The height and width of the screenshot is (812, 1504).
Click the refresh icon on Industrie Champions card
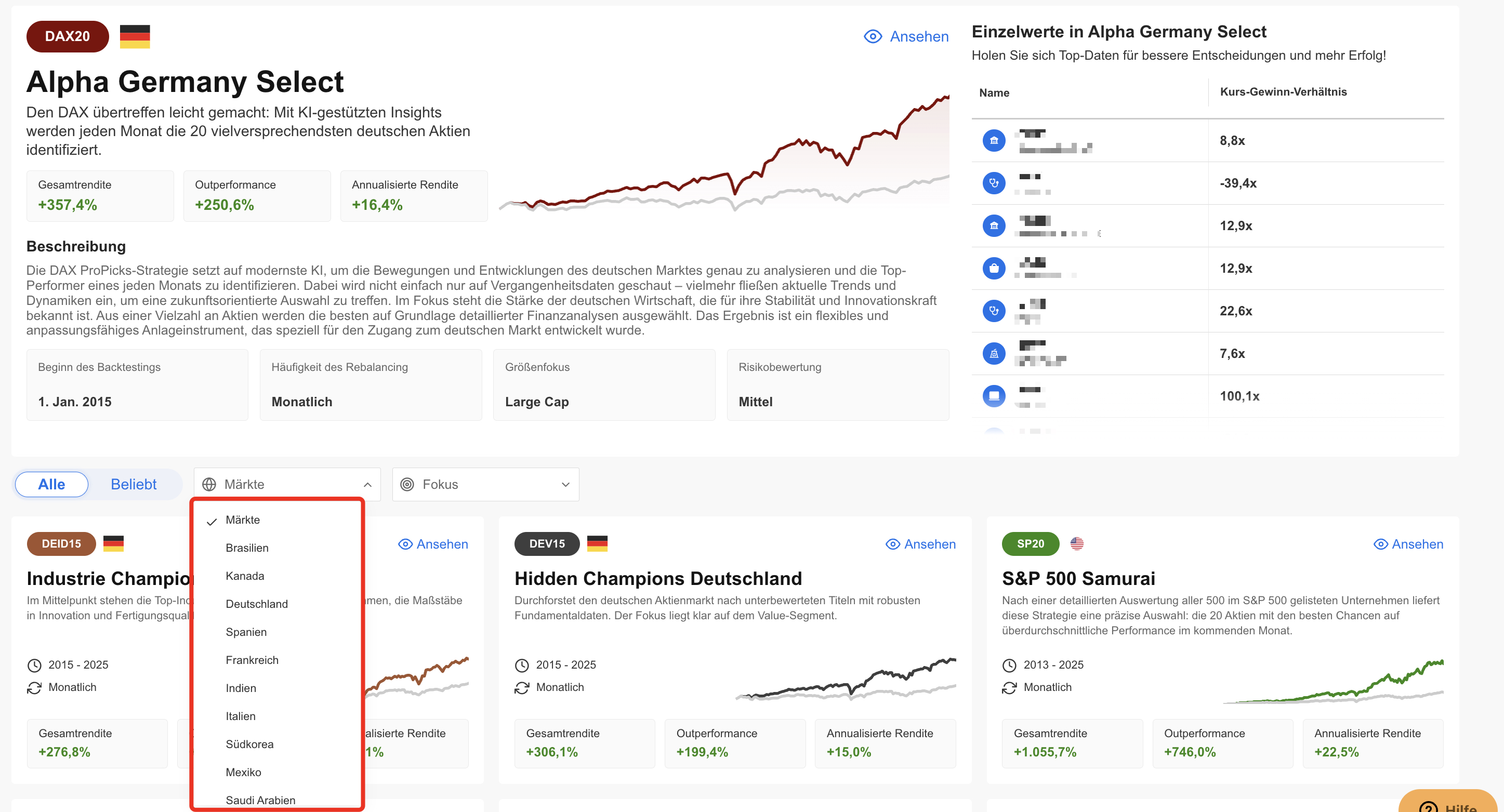tap(34, 688)
